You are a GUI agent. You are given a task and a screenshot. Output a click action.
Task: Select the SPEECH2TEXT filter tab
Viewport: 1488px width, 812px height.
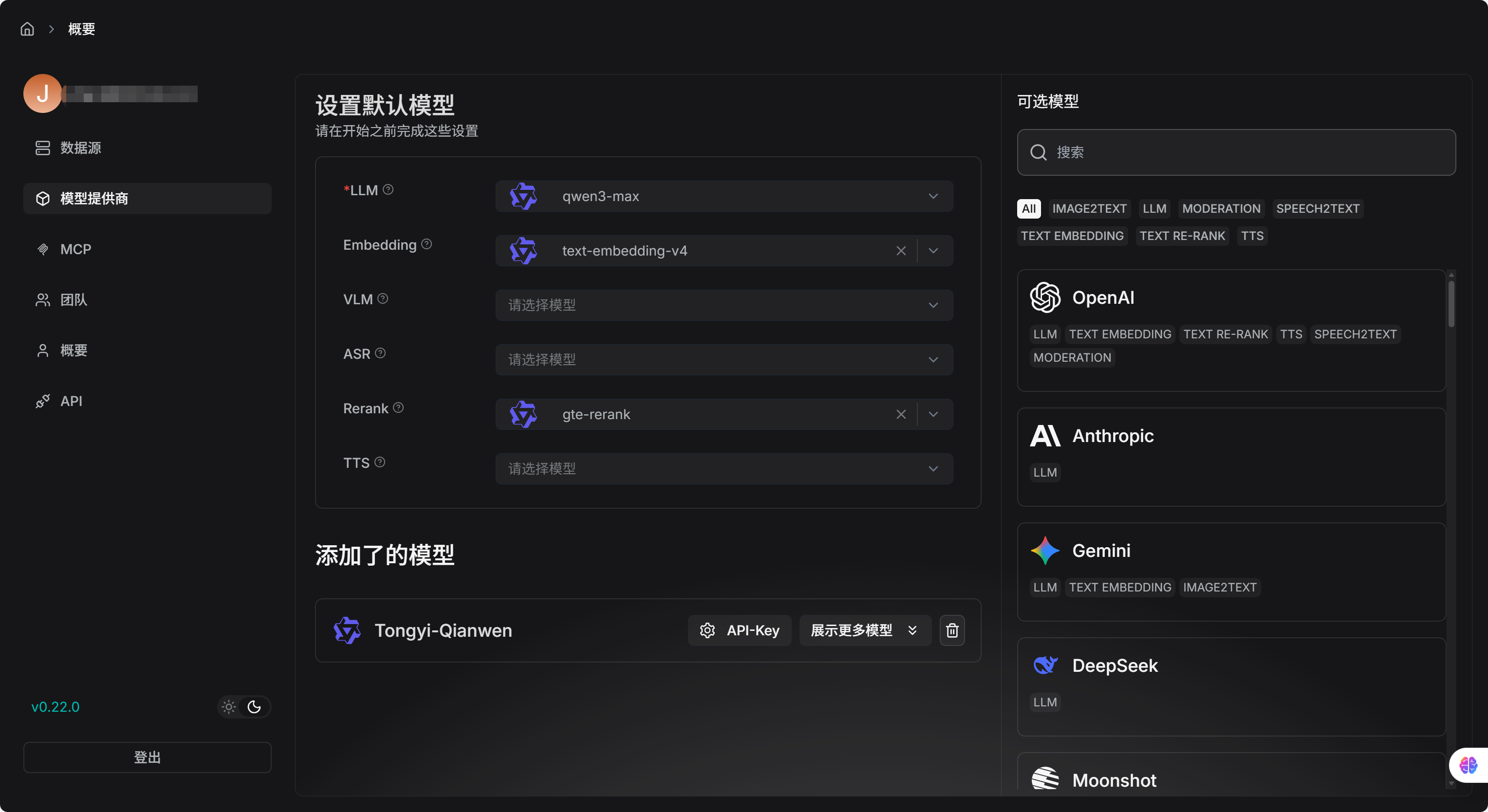tap(1318, 208)
